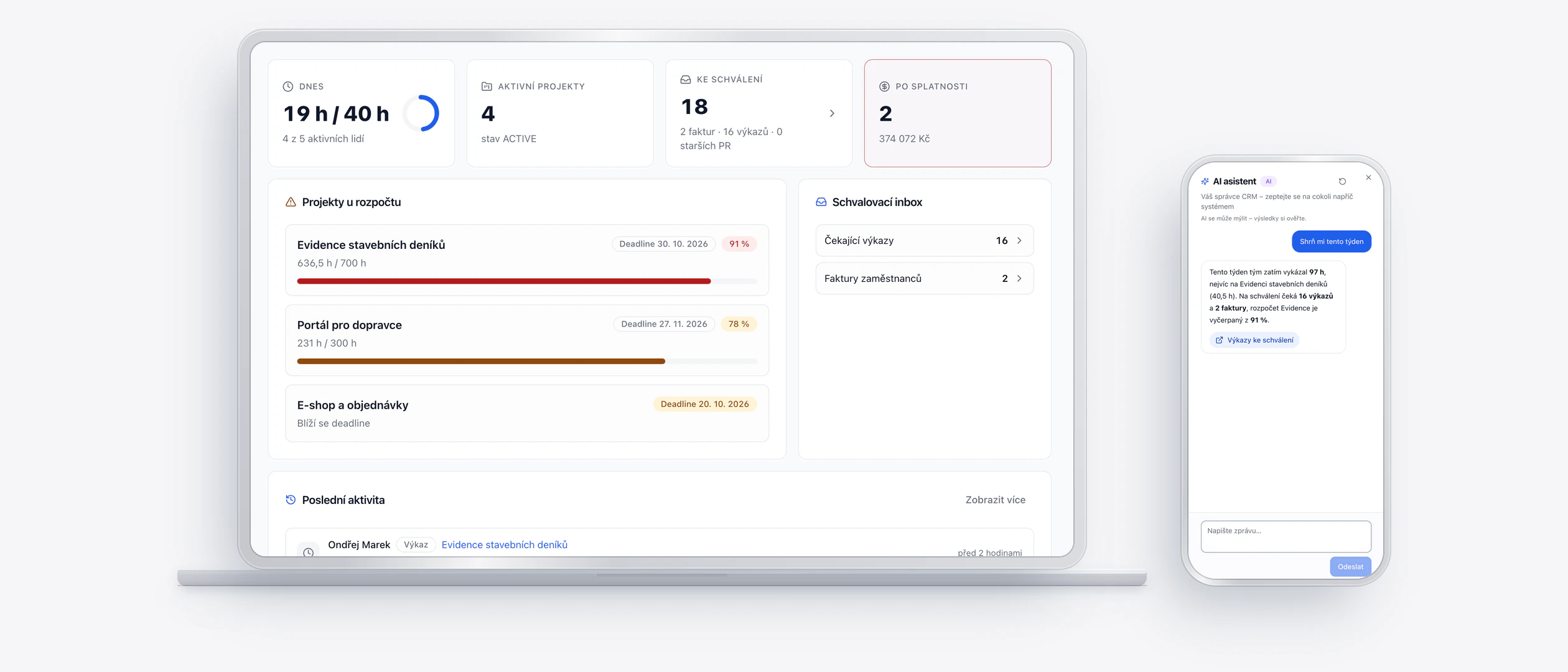Click the Odeslat button
This screenshot has width=1568, height=672.
click(x=1350, y=567)
